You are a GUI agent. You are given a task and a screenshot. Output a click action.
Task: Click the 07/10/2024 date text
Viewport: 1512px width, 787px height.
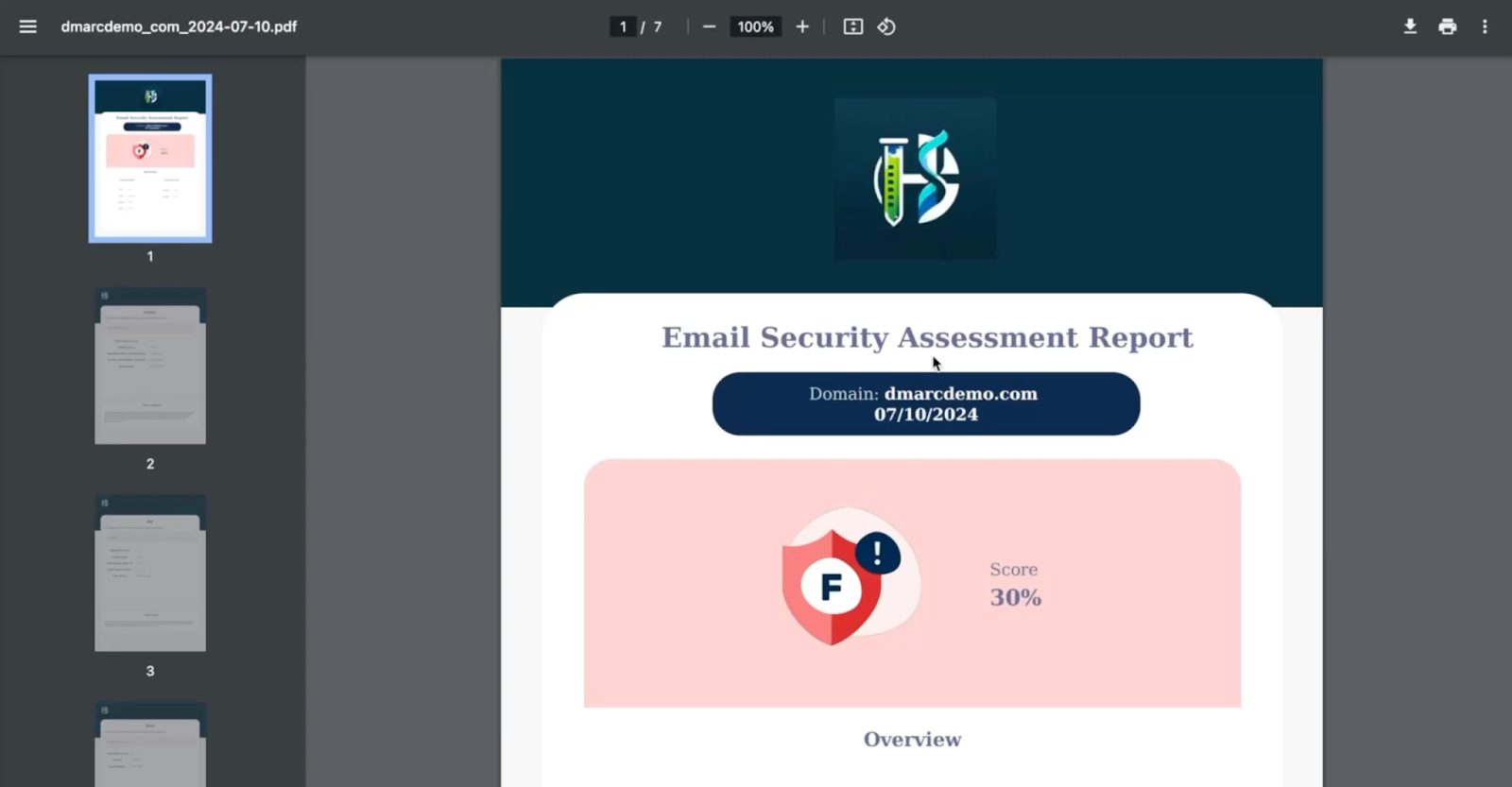click(x=926, y=414)
